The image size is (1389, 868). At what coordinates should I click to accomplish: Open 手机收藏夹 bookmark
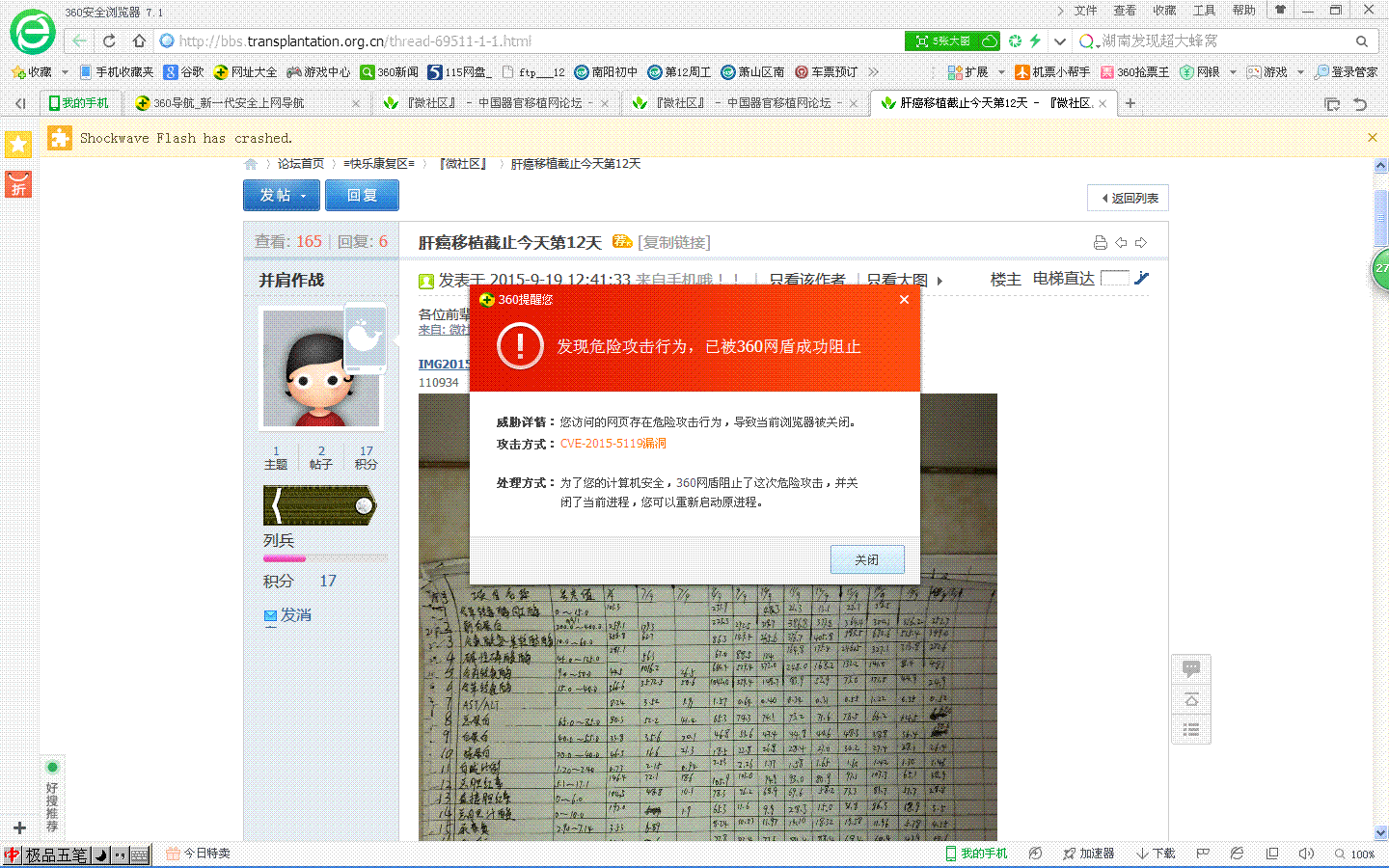tap(116, 72)
